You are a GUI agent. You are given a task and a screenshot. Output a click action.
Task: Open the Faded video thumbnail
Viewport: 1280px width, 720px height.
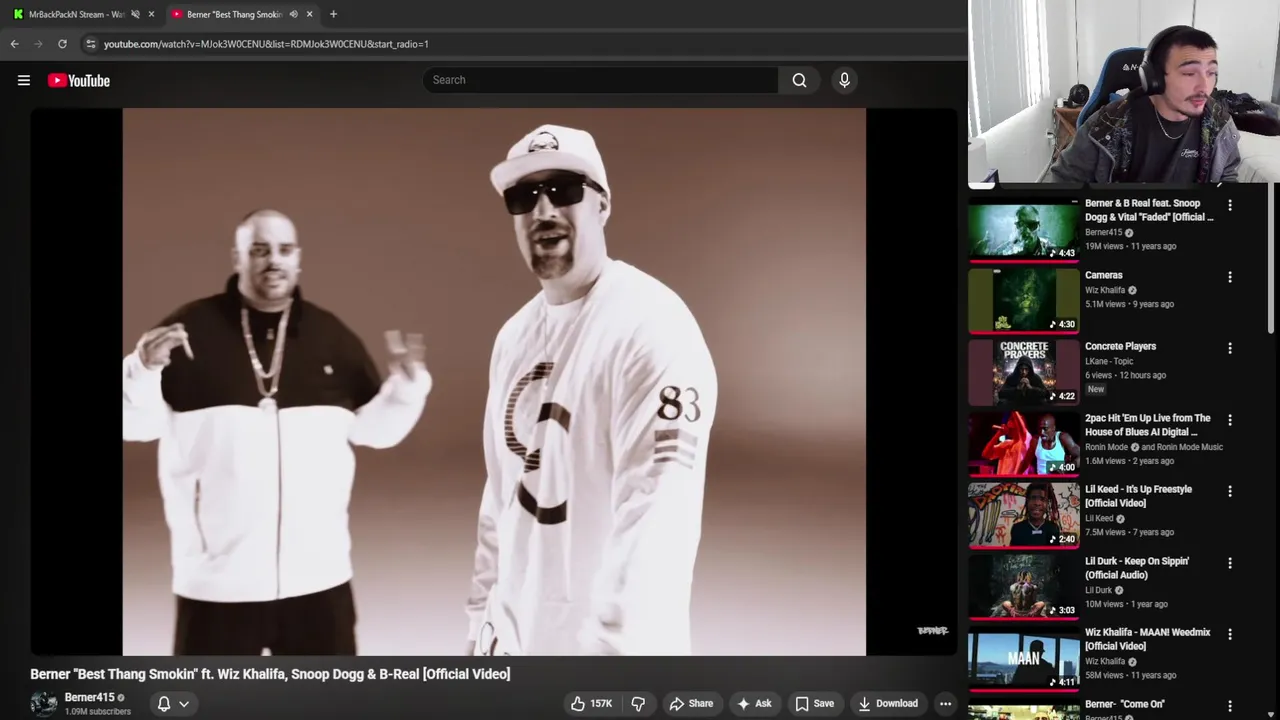1024,229
